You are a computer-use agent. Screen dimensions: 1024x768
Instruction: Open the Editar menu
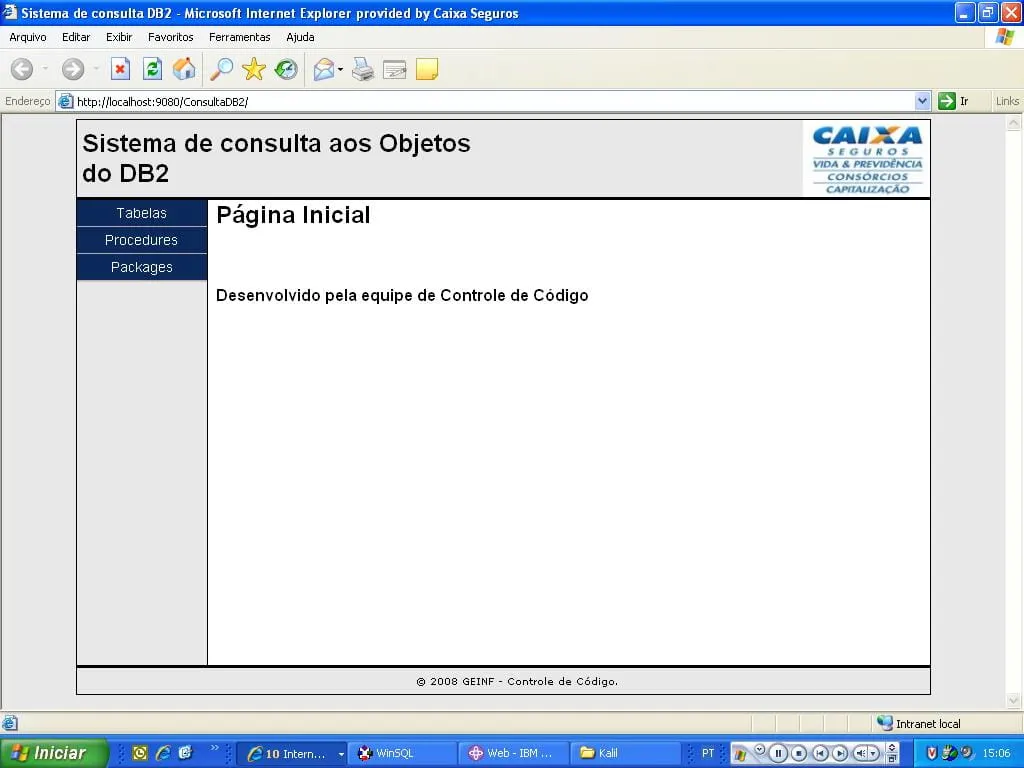pos(76,37)
